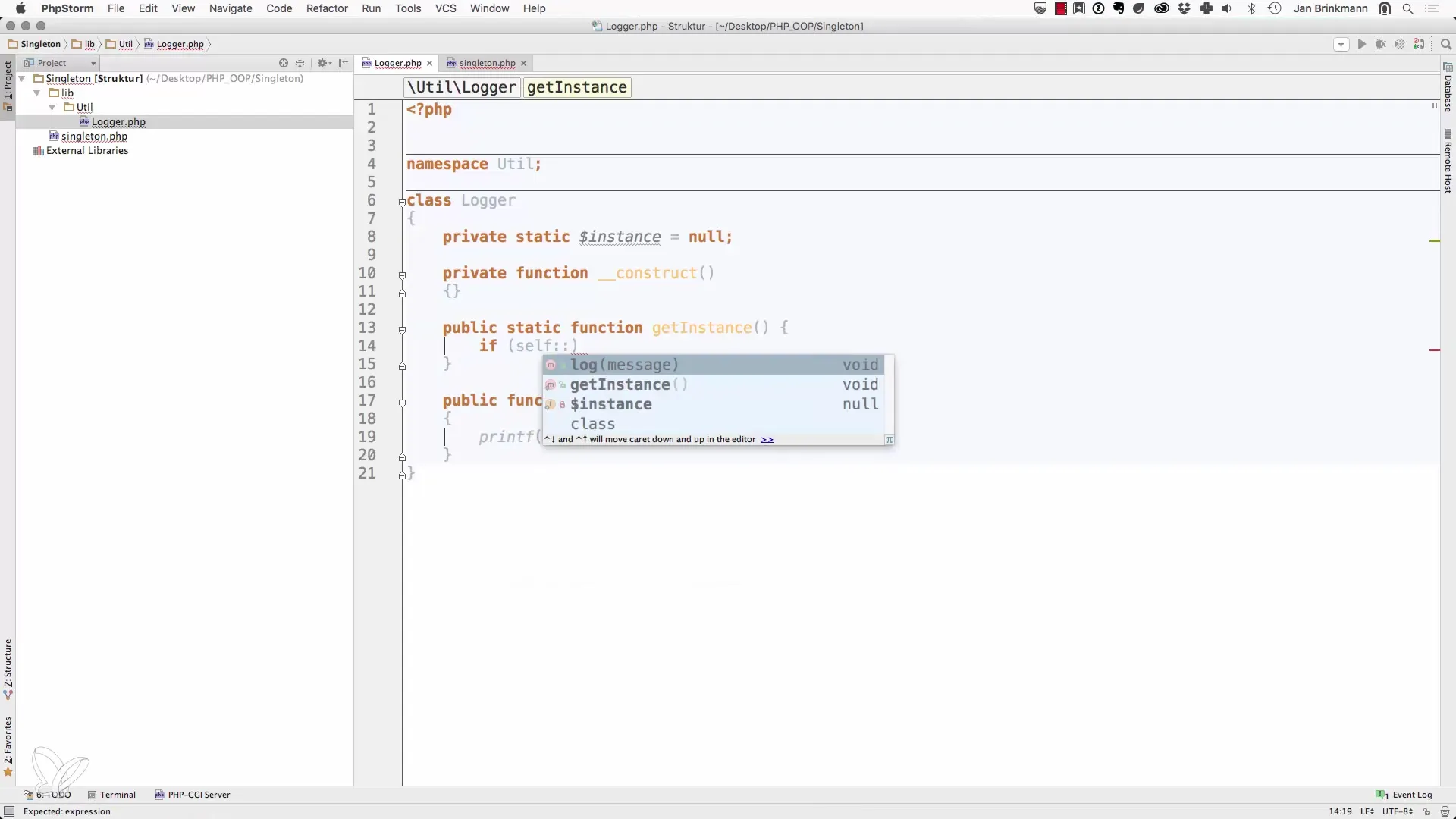Click getInstance breadcrumb in editor

577,87
